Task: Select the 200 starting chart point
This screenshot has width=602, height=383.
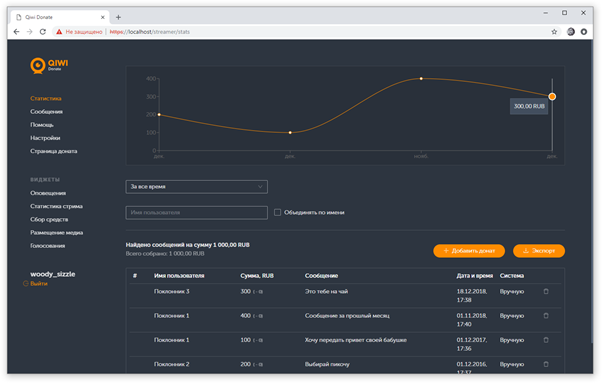Action: 159,114
